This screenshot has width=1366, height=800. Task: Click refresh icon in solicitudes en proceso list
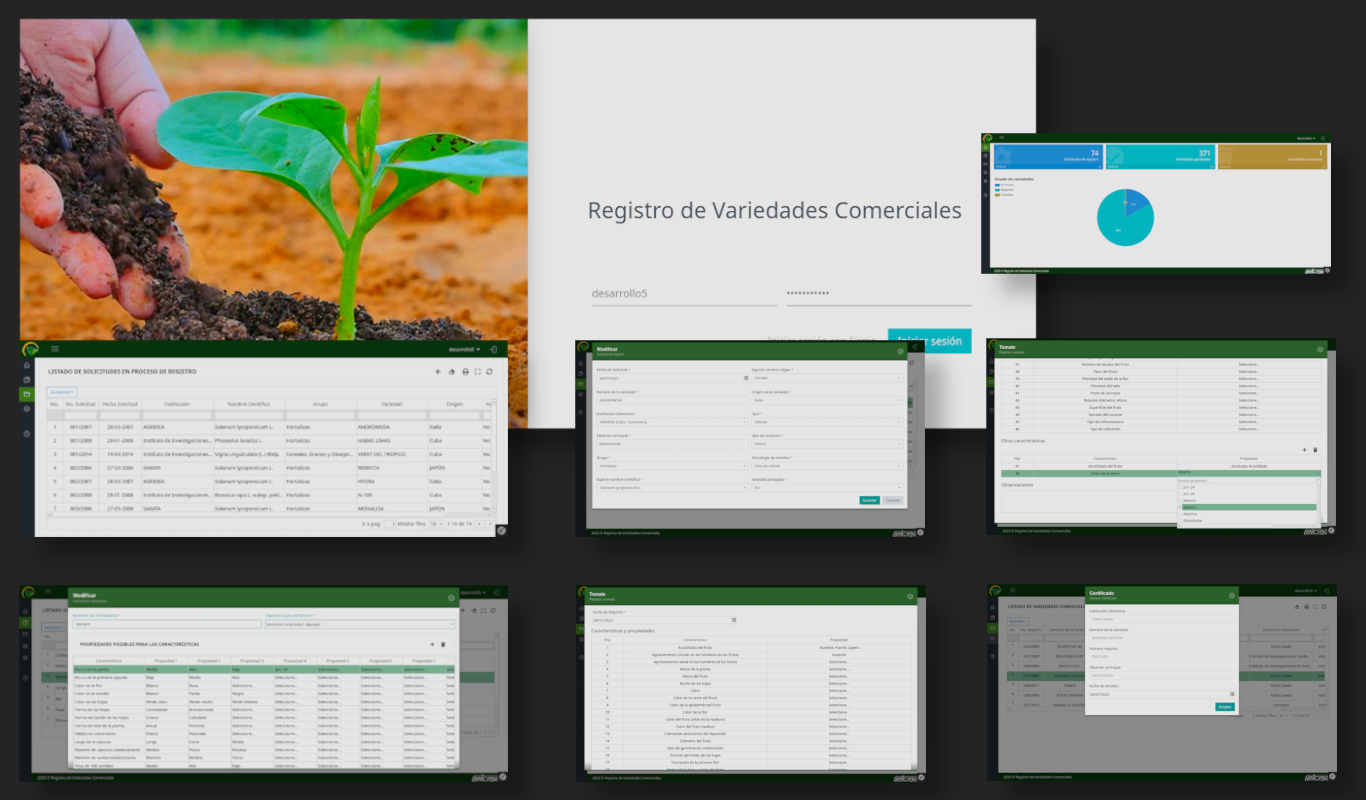(x=490, y=372)
